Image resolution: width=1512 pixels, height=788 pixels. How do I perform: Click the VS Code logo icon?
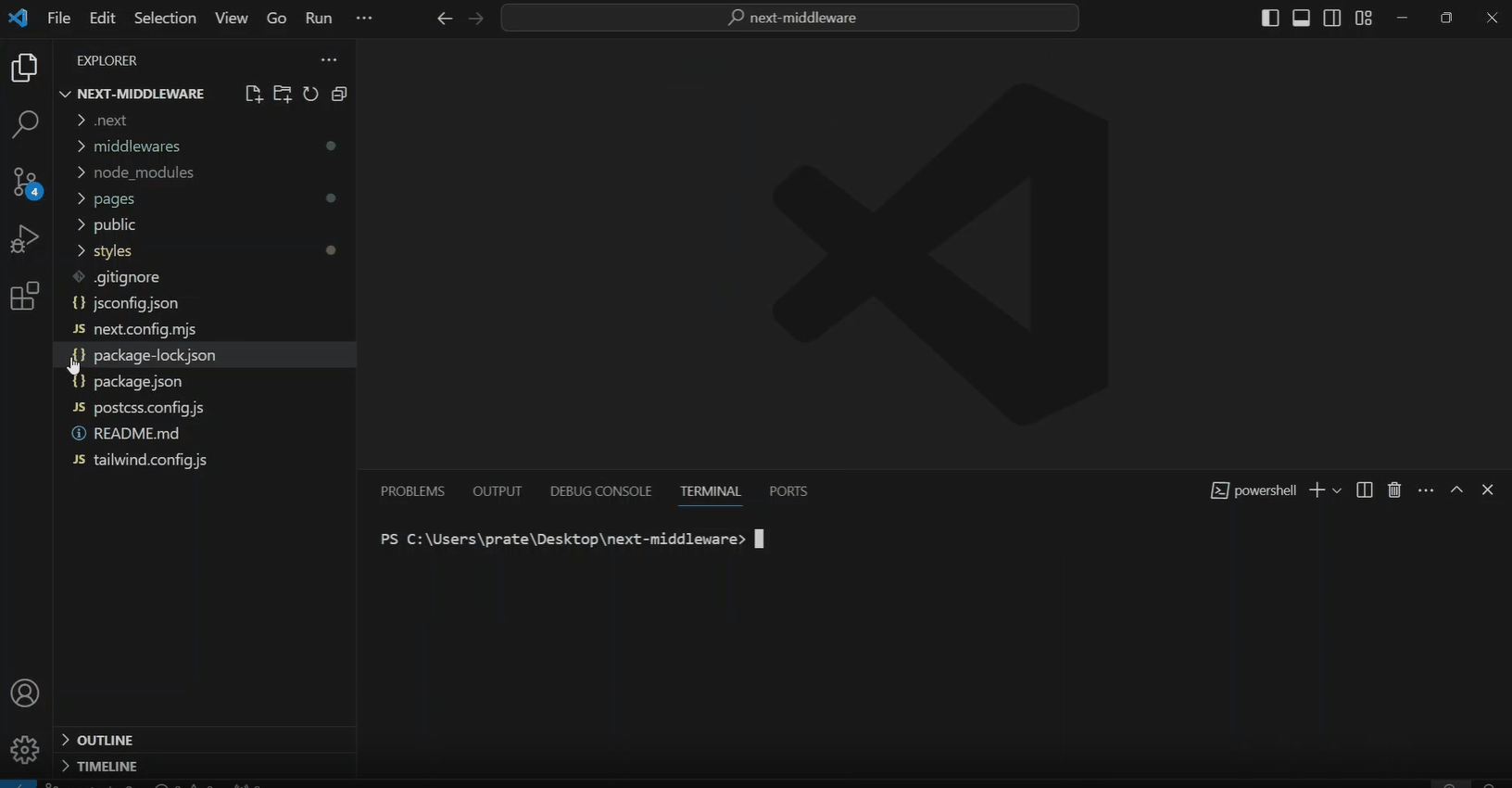coord(19,19)
